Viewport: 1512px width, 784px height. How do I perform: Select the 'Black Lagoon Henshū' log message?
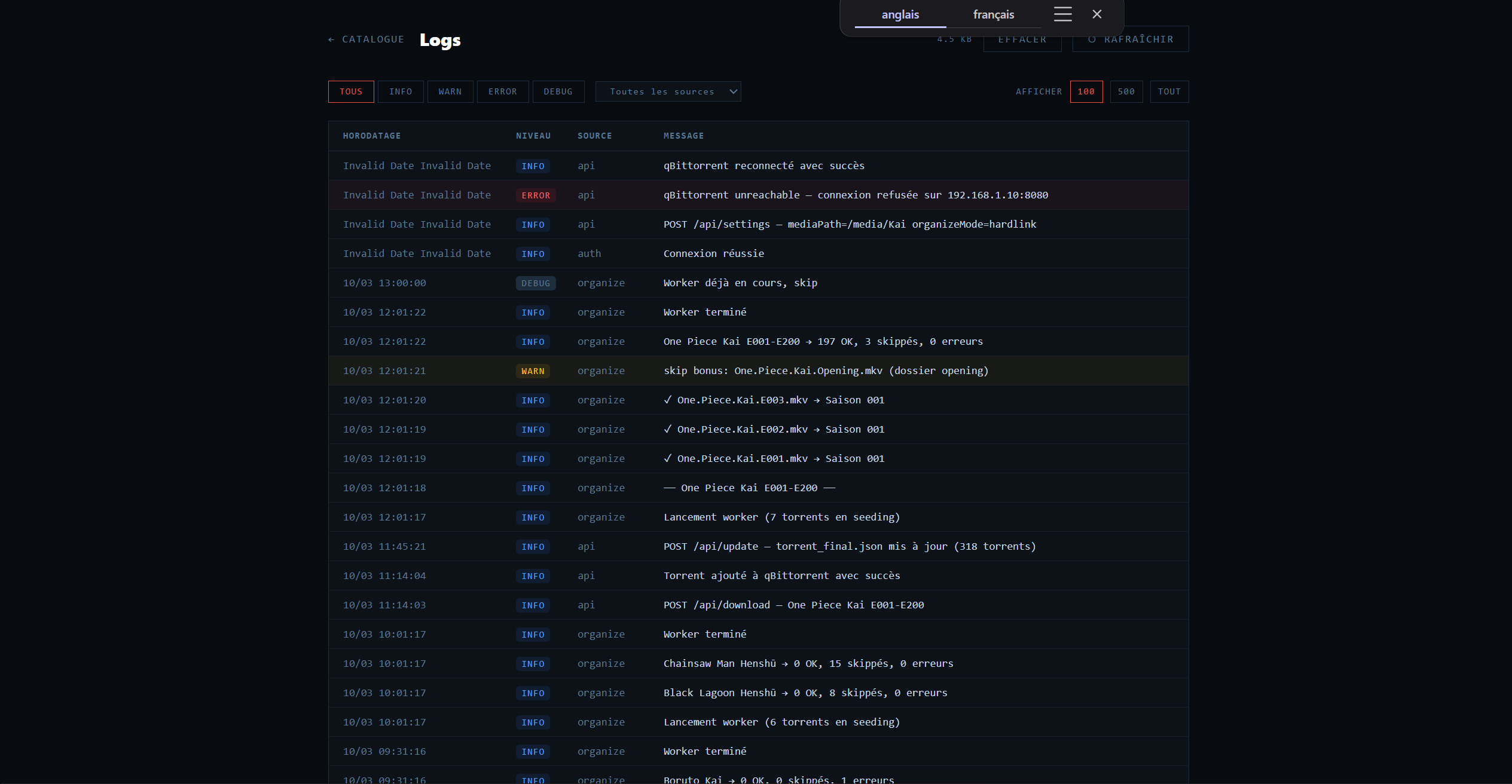[805, 693]
